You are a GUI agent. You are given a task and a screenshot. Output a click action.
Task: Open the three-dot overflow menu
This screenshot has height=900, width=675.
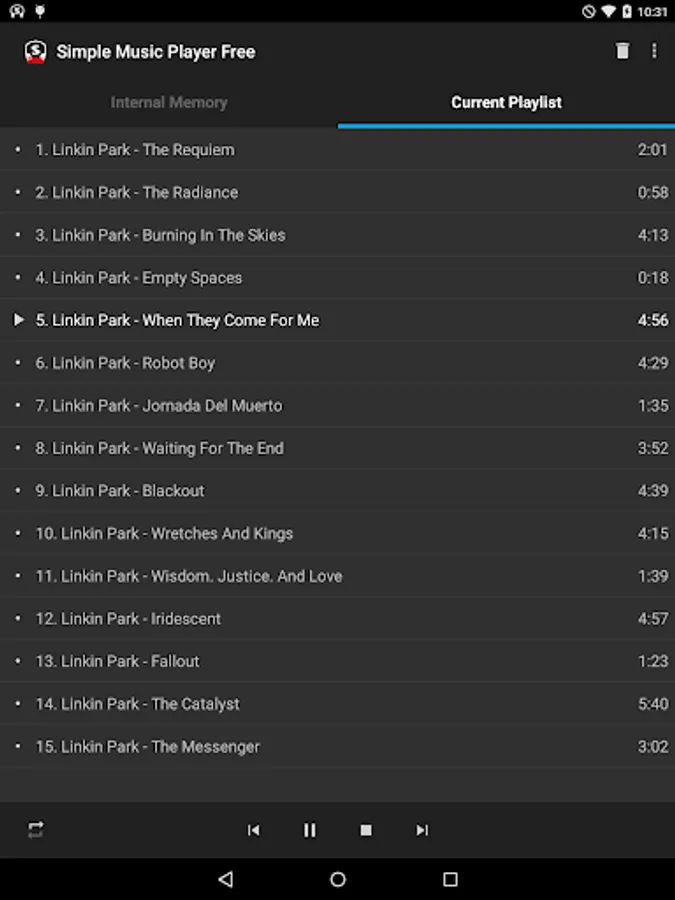pyautogui.click(x=654, y=51)
